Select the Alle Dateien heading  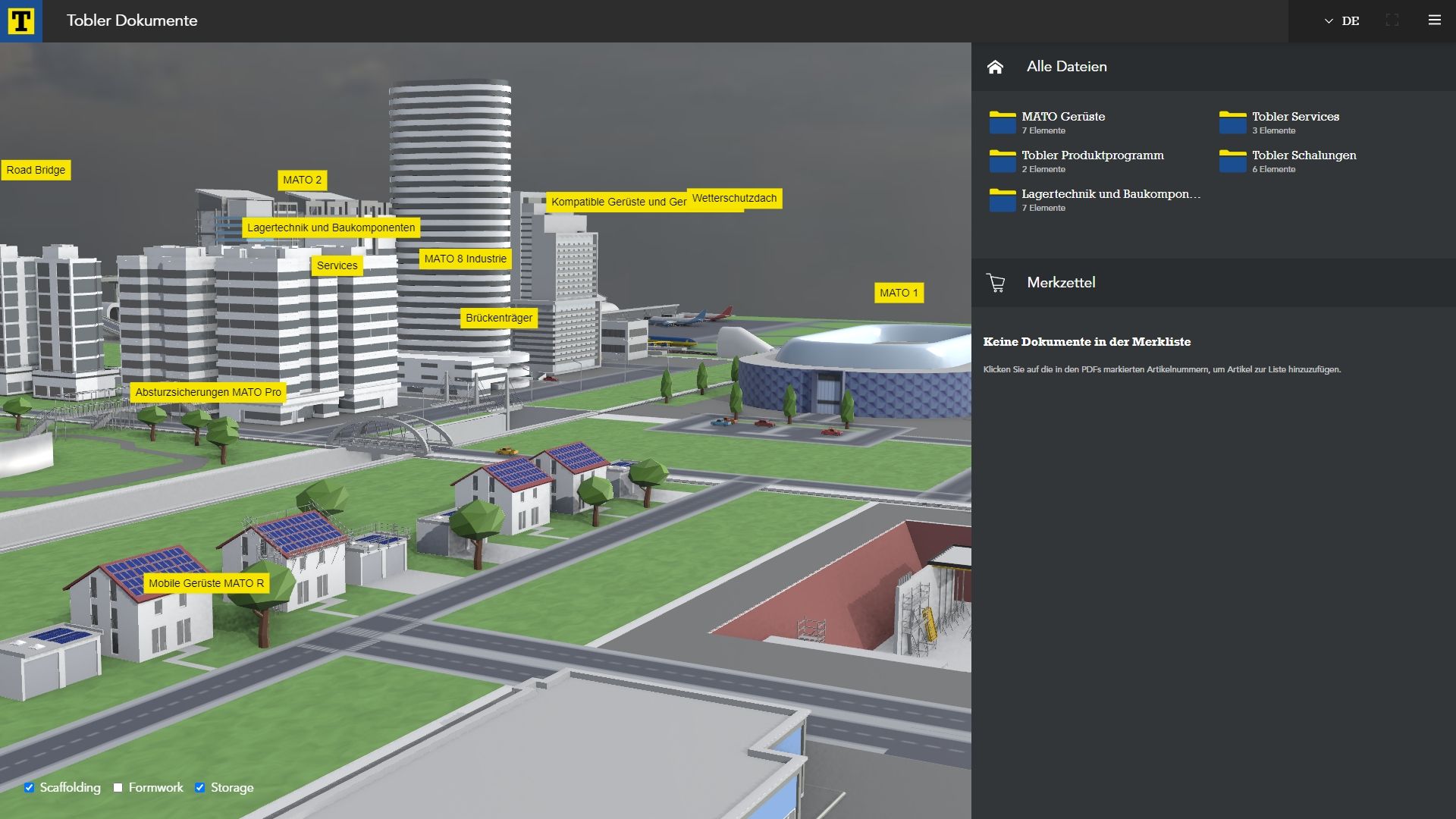point(1066,67)
